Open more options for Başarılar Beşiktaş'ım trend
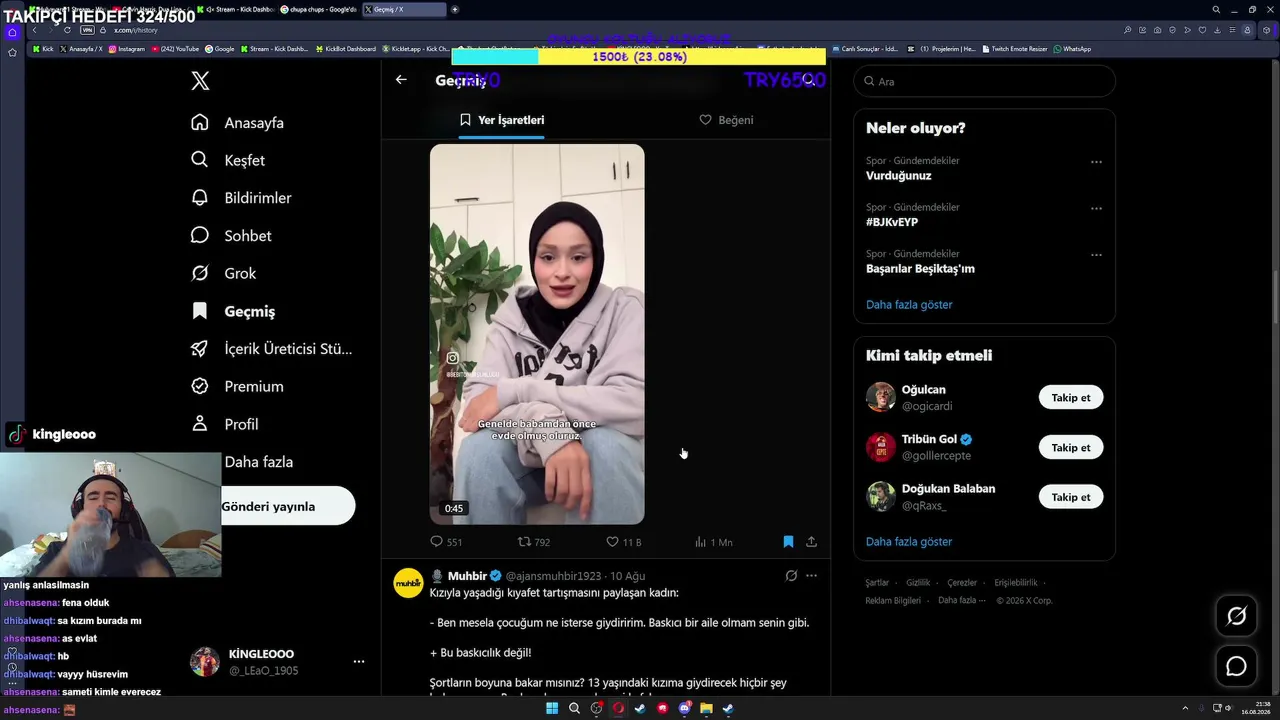The image size is (1280, 720). tap(1096, 255)
